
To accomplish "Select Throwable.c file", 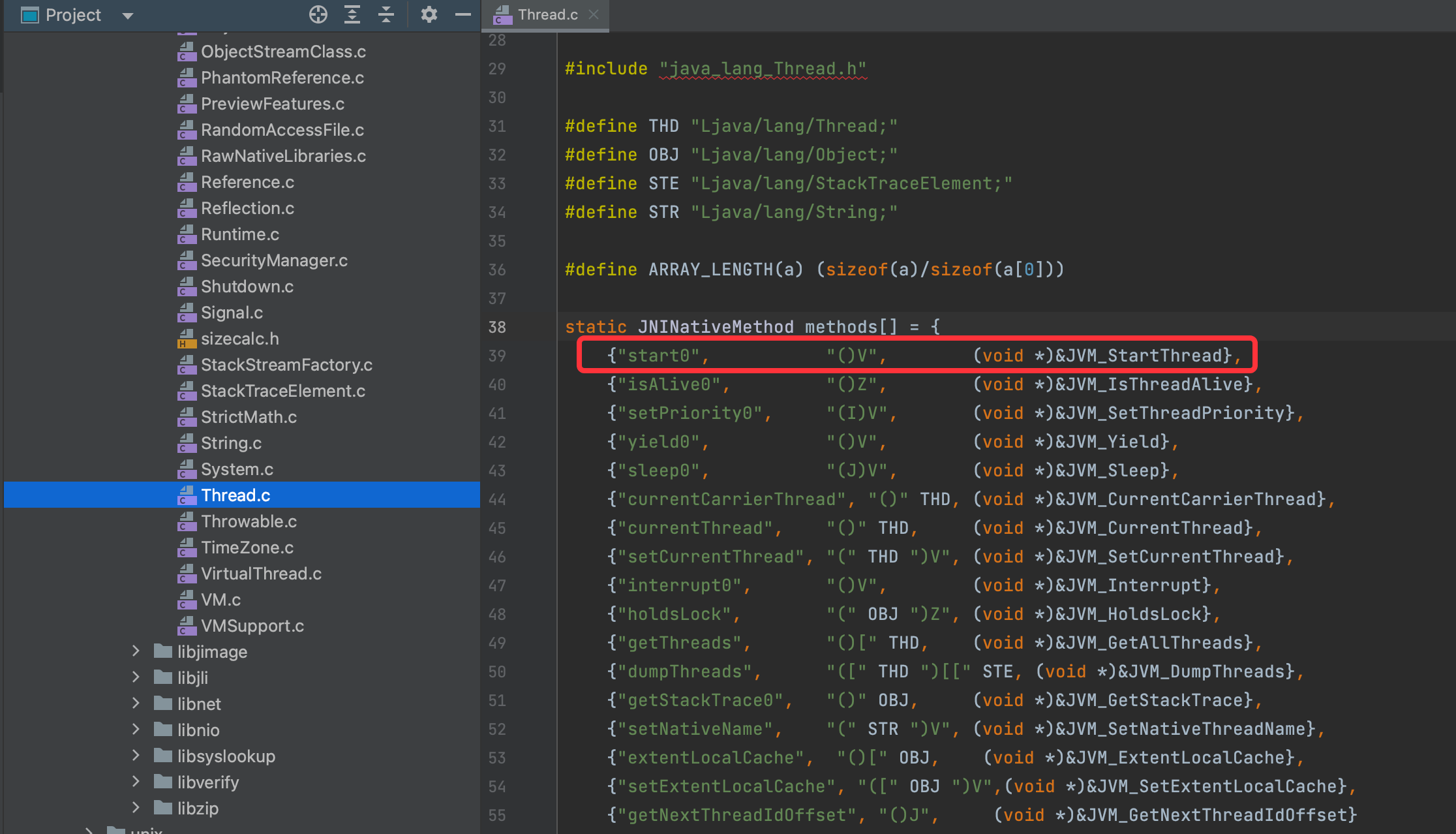I will (x=249, y=521).
